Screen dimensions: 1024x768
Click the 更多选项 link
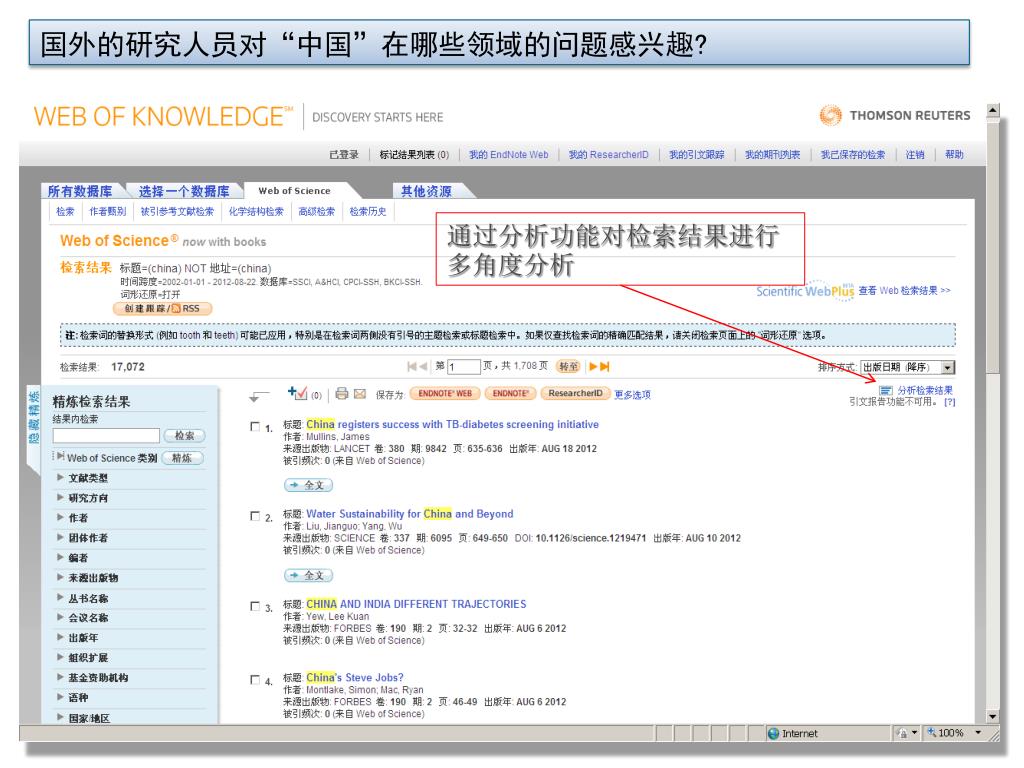(x=632, y=394)
